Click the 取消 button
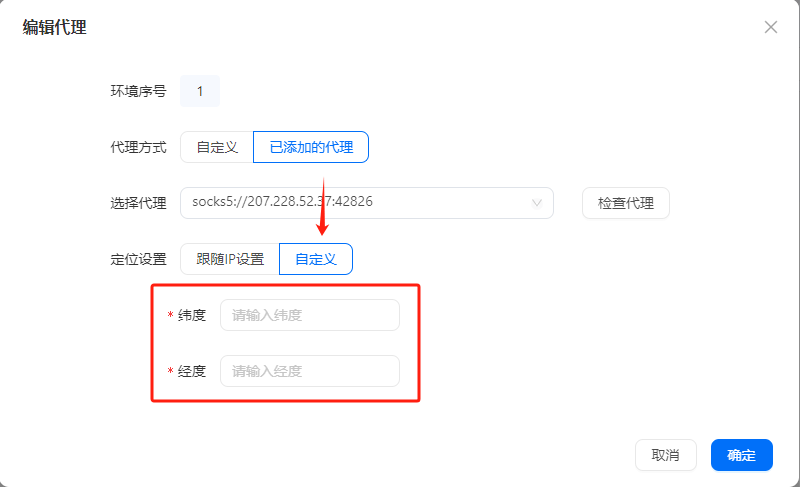 (x=665, y=455)
